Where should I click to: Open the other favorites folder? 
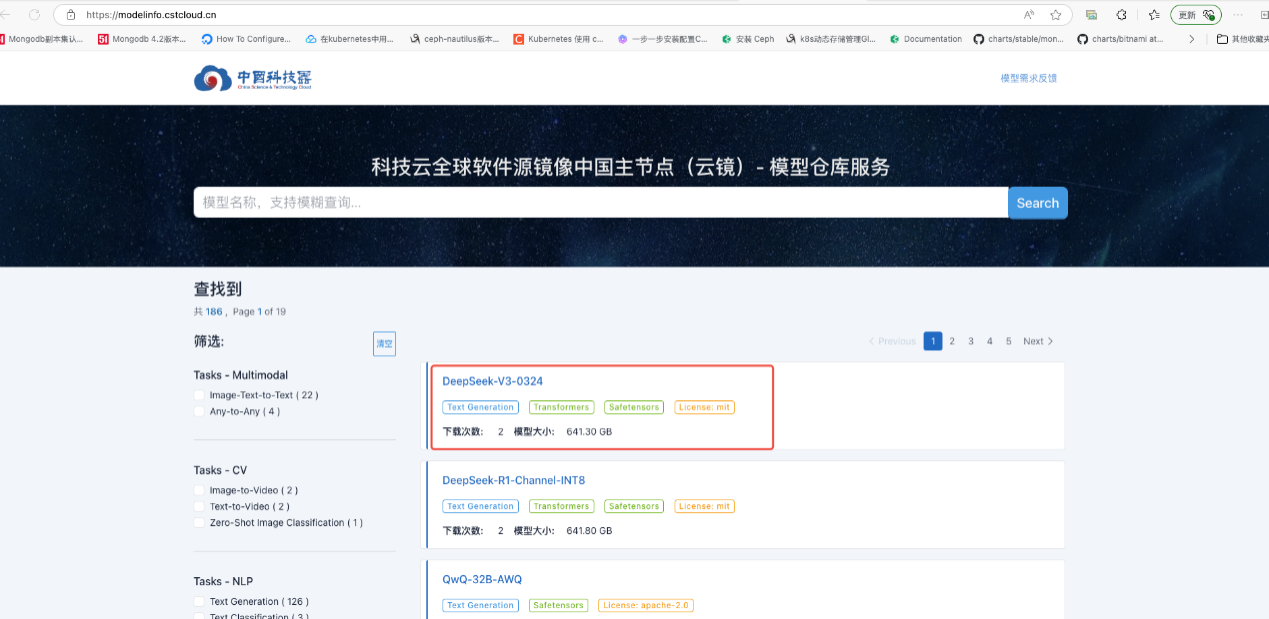pyautogui.click(x=1242, y=39)
